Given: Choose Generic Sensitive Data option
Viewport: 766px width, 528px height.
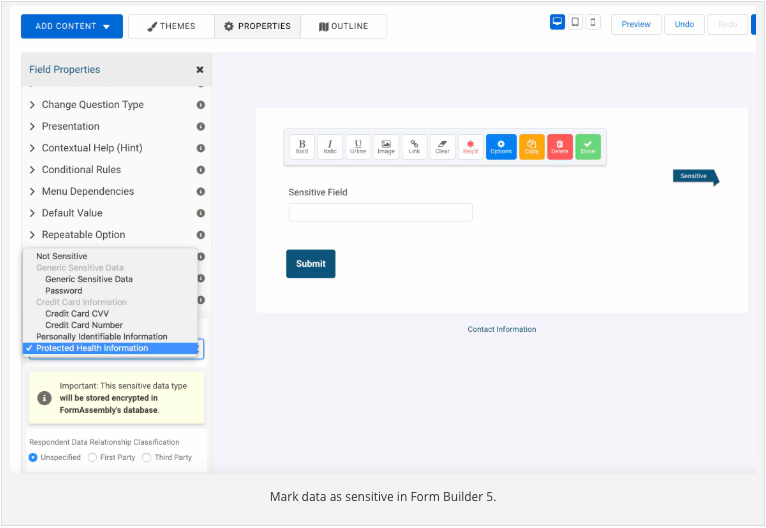Looking at the screenshot, I should click(110, 279).
